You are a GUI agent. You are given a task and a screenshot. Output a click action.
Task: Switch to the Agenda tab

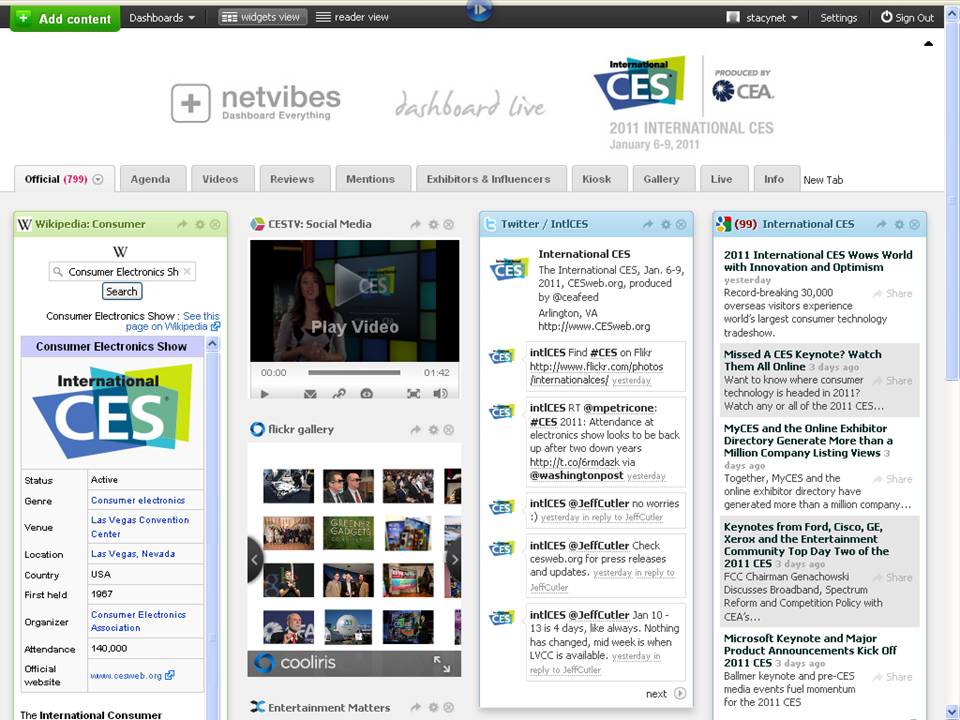point(150,179)
